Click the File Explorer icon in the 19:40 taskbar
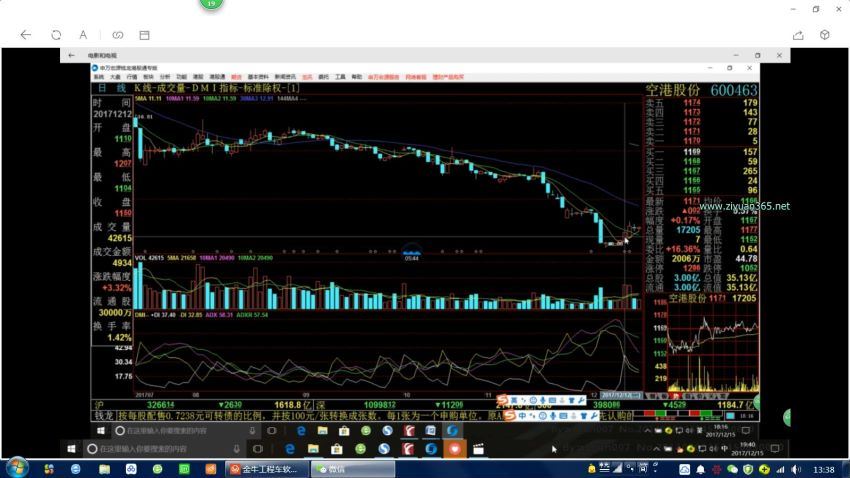Screen dimensions: 850x478 tap(313, 449)
